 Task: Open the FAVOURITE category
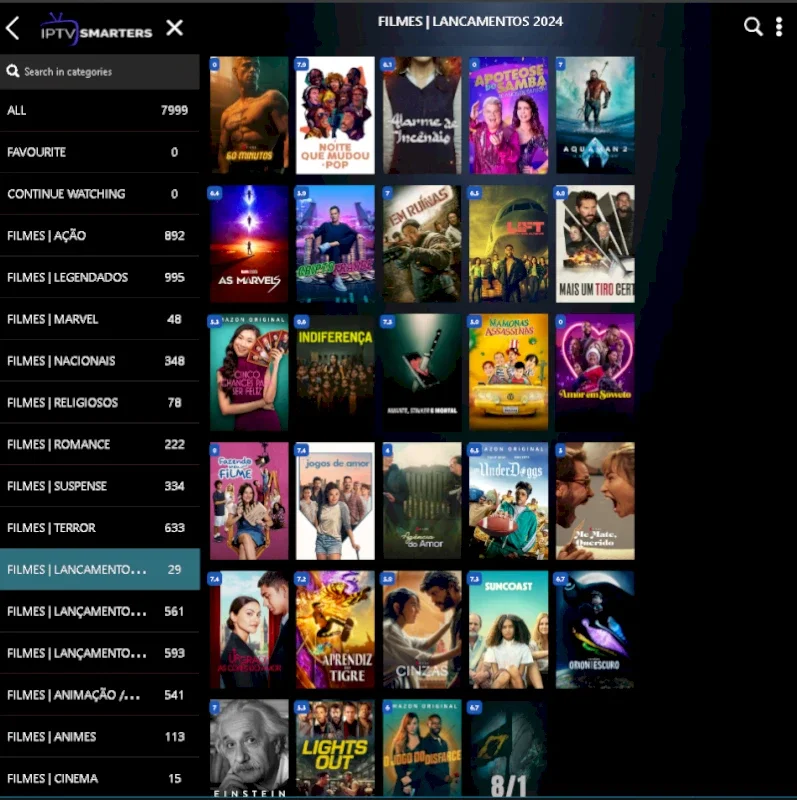[99, 152]
